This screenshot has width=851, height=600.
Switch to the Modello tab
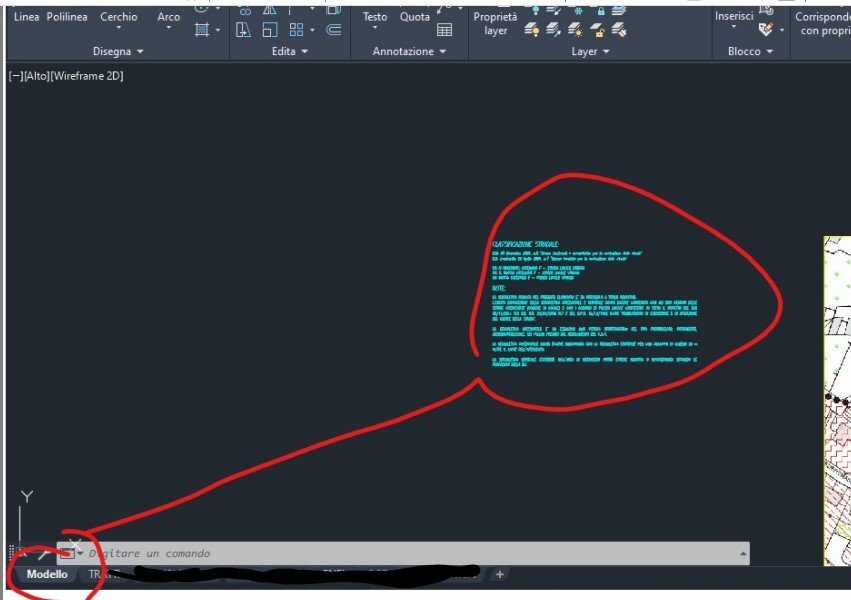(x=47, y=574)
